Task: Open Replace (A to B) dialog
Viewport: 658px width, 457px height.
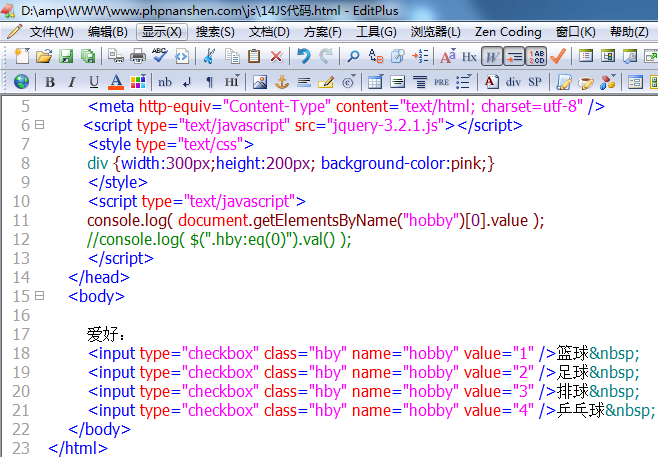Action: pos(376,56)
